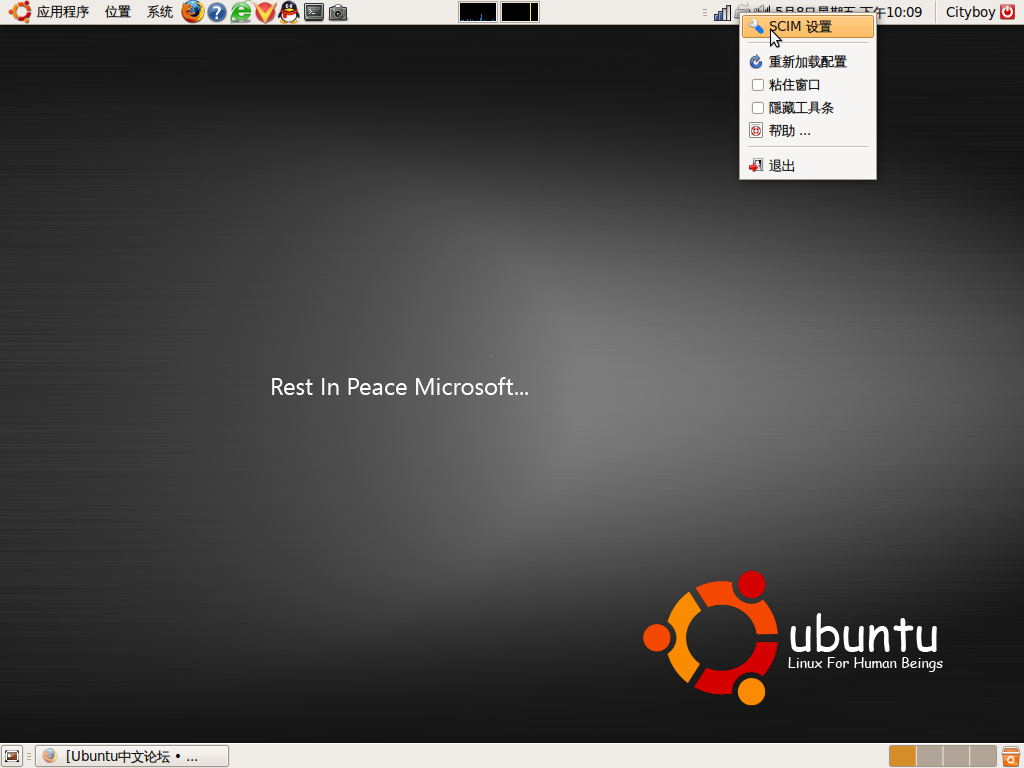Enable the 粘住窗口 checkbox
The image size is (1024, 768).
[x=758, y=85]
